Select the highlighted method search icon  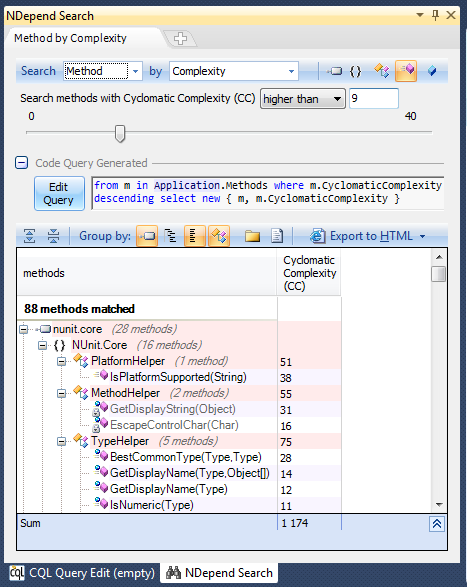(406, 71)
